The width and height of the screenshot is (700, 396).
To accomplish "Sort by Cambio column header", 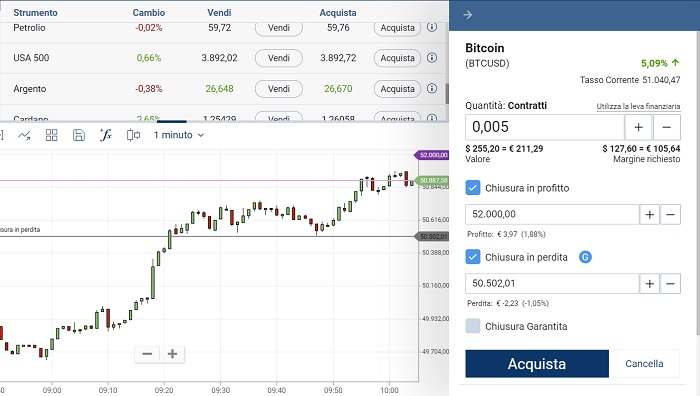I will point(149,13).
